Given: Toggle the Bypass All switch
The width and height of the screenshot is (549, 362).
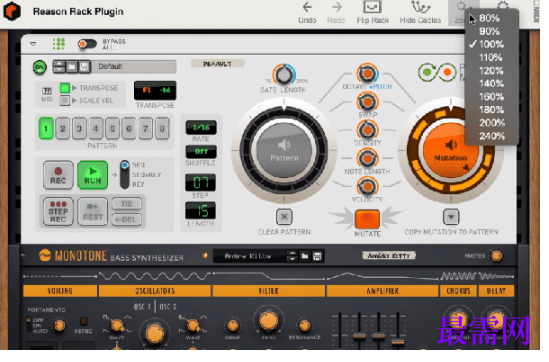Looking at the screenshot, I should click(87, 44).
